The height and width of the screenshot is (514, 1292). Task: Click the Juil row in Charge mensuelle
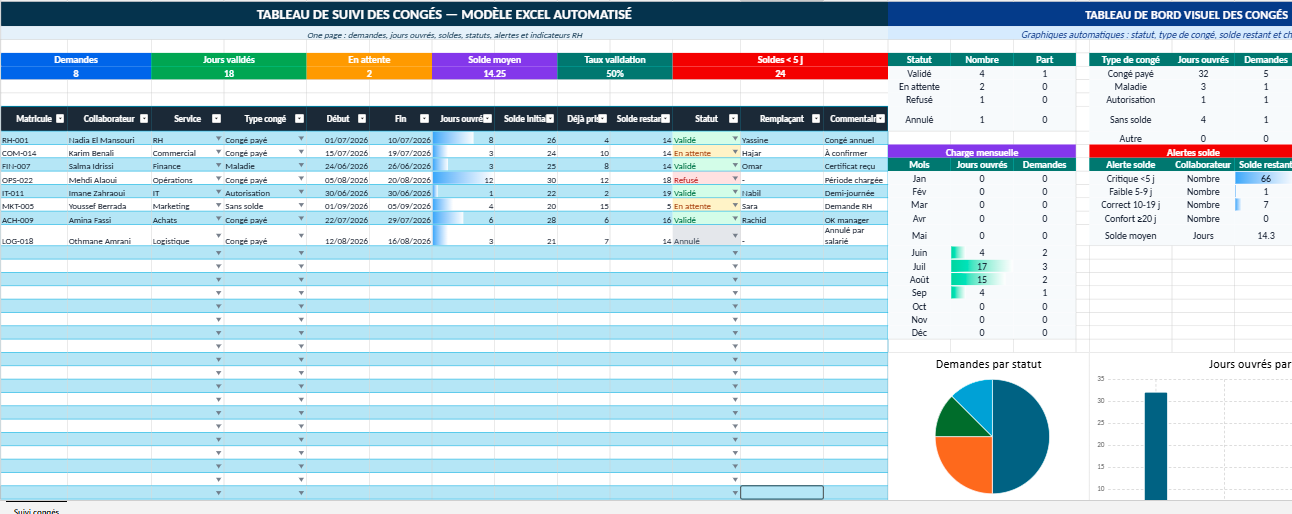tap(982, 266)
